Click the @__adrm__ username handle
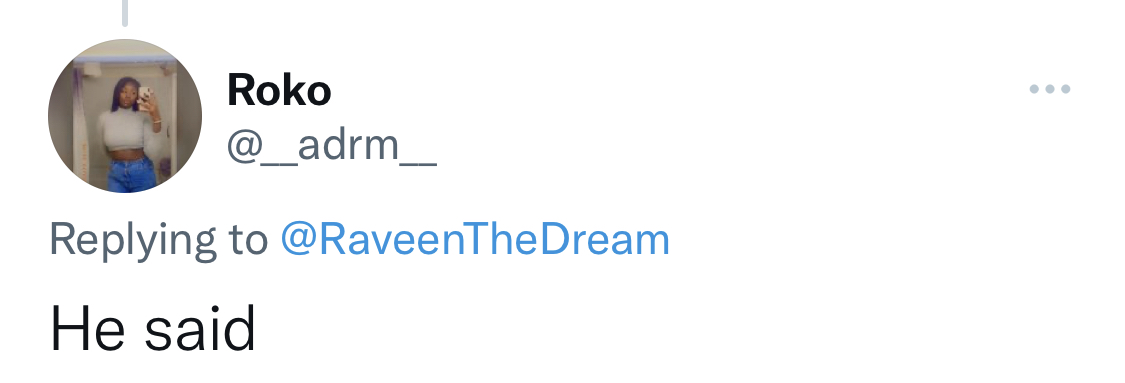 (x=331, y=146)
